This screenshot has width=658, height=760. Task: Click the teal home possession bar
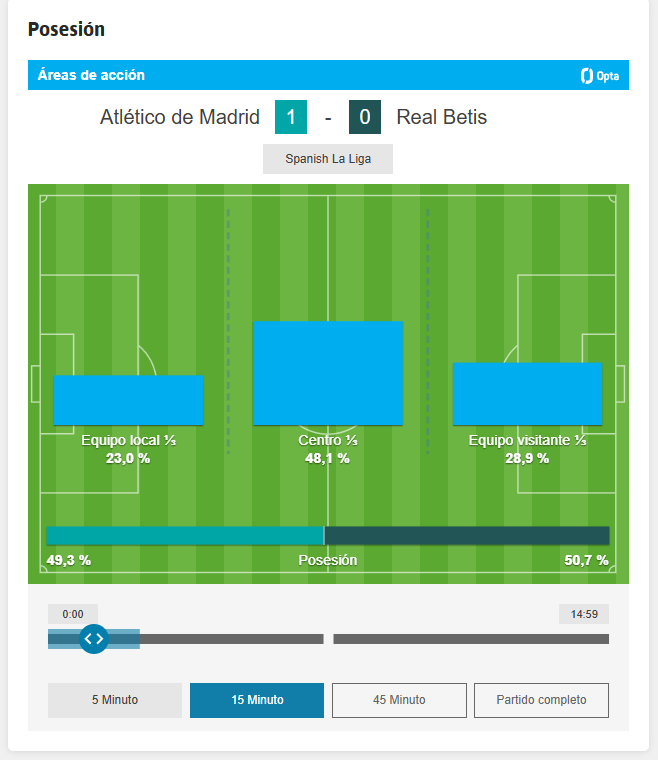[x=185, y=536]
